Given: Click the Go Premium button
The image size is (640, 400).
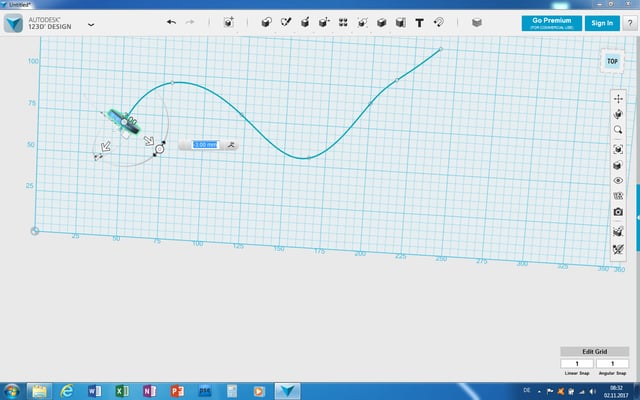Looking at the screenshot, I should point(550,23).
